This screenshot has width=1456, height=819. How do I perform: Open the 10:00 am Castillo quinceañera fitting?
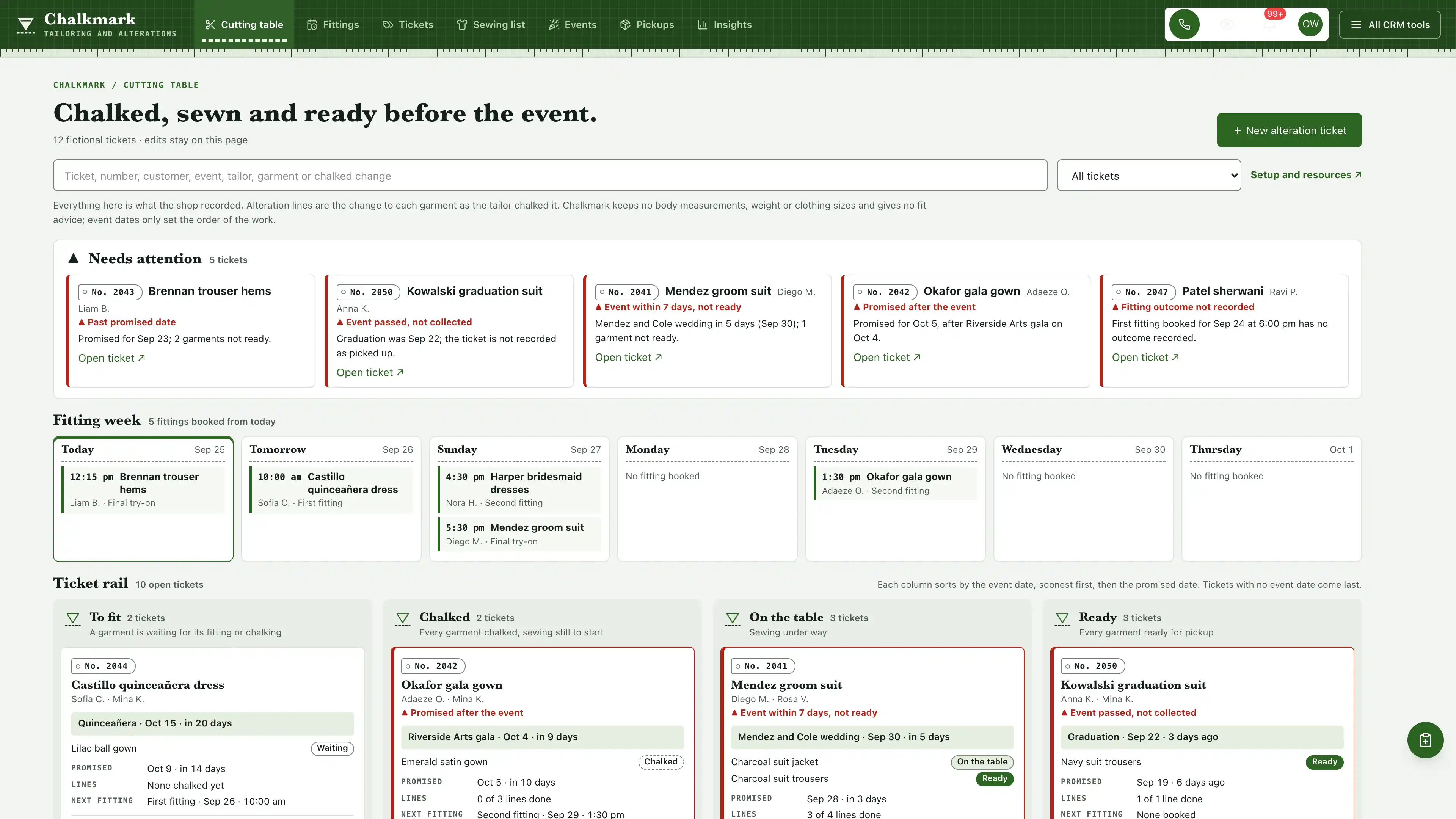(x=331, y=490)
